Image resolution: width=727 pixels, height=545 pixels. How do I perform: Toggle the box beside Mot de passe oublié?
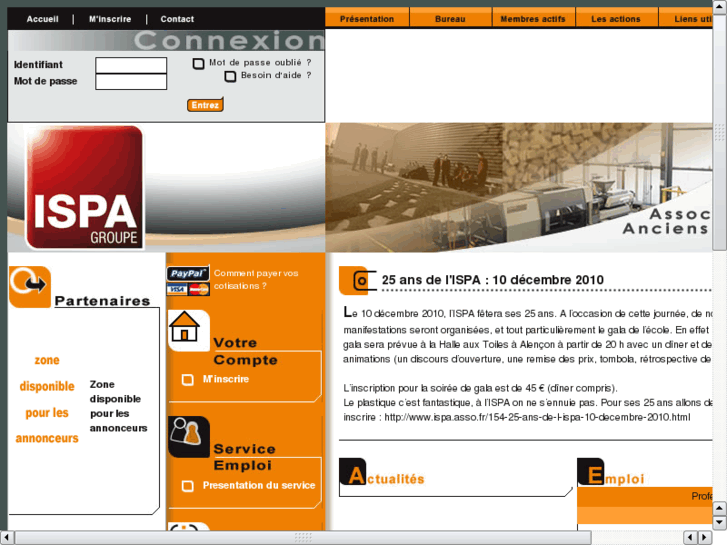click(198, 64)
